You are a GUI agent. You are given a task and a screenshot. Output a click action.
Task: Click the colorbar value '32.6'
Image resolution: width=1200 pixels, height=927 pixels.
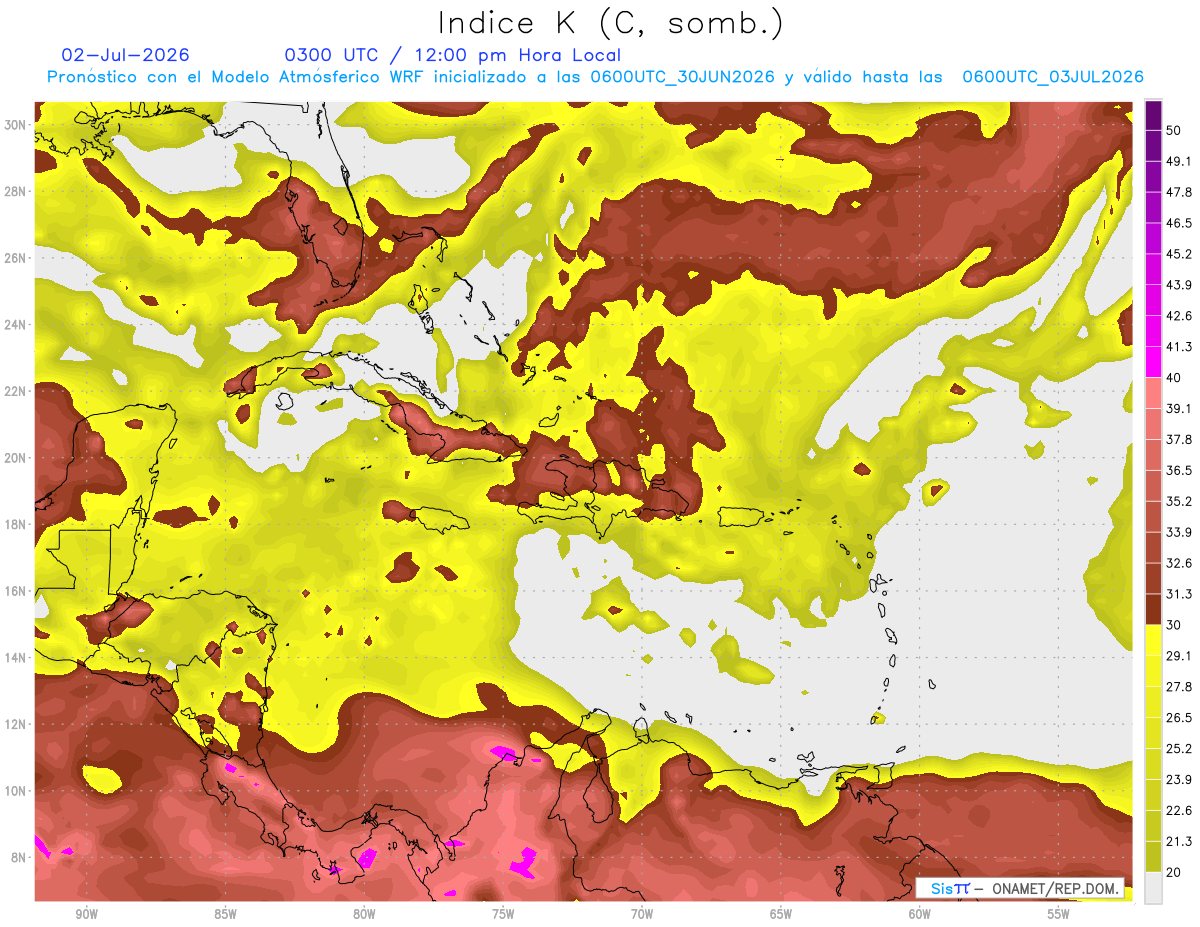[x=1179, y=563]
